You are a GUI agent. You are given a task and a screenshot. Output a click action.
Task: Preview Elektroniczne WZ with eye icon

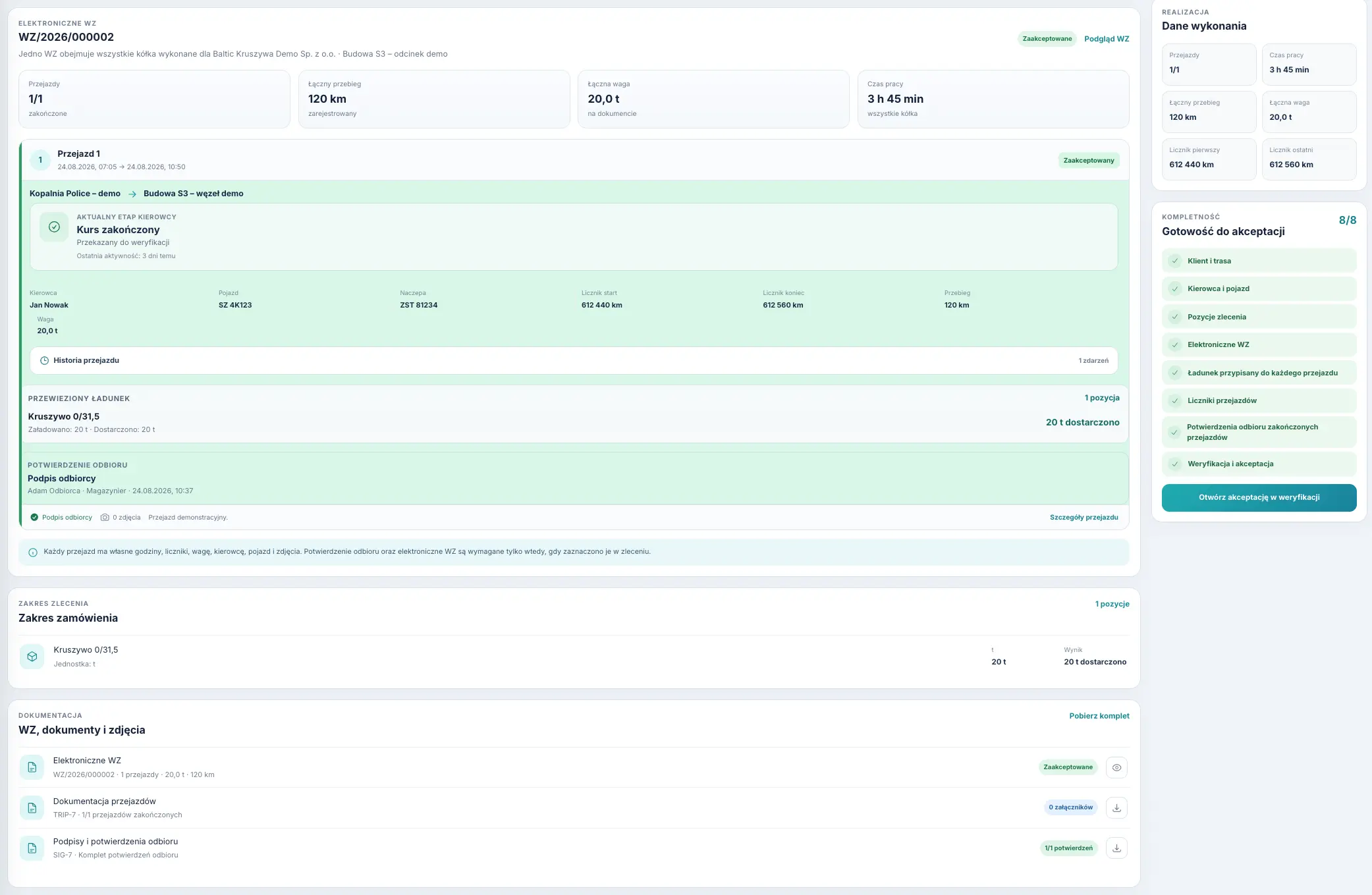point(1116,767)
